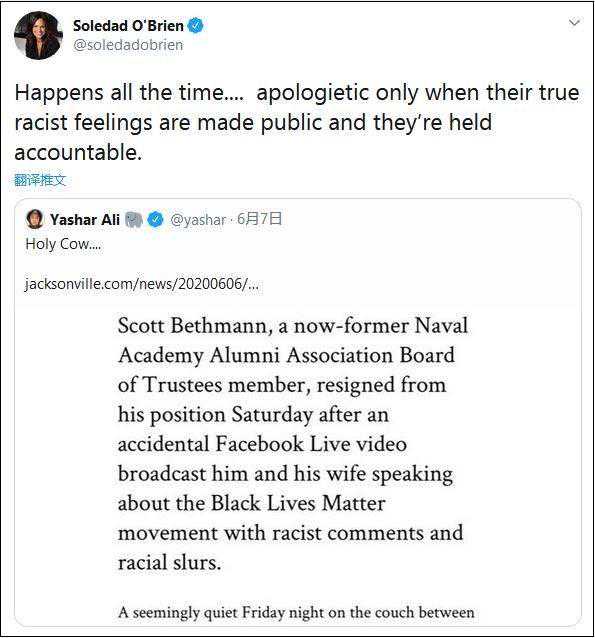Visit the @yashar handle
The width and height of the screenshot is (595, 638).
(198, 220)
